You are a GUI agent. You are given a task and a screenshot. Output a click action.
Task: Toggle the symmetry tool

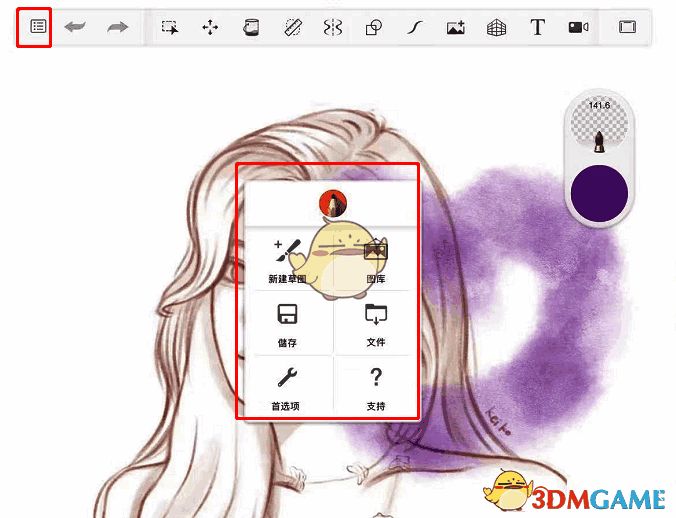point(333,27)
